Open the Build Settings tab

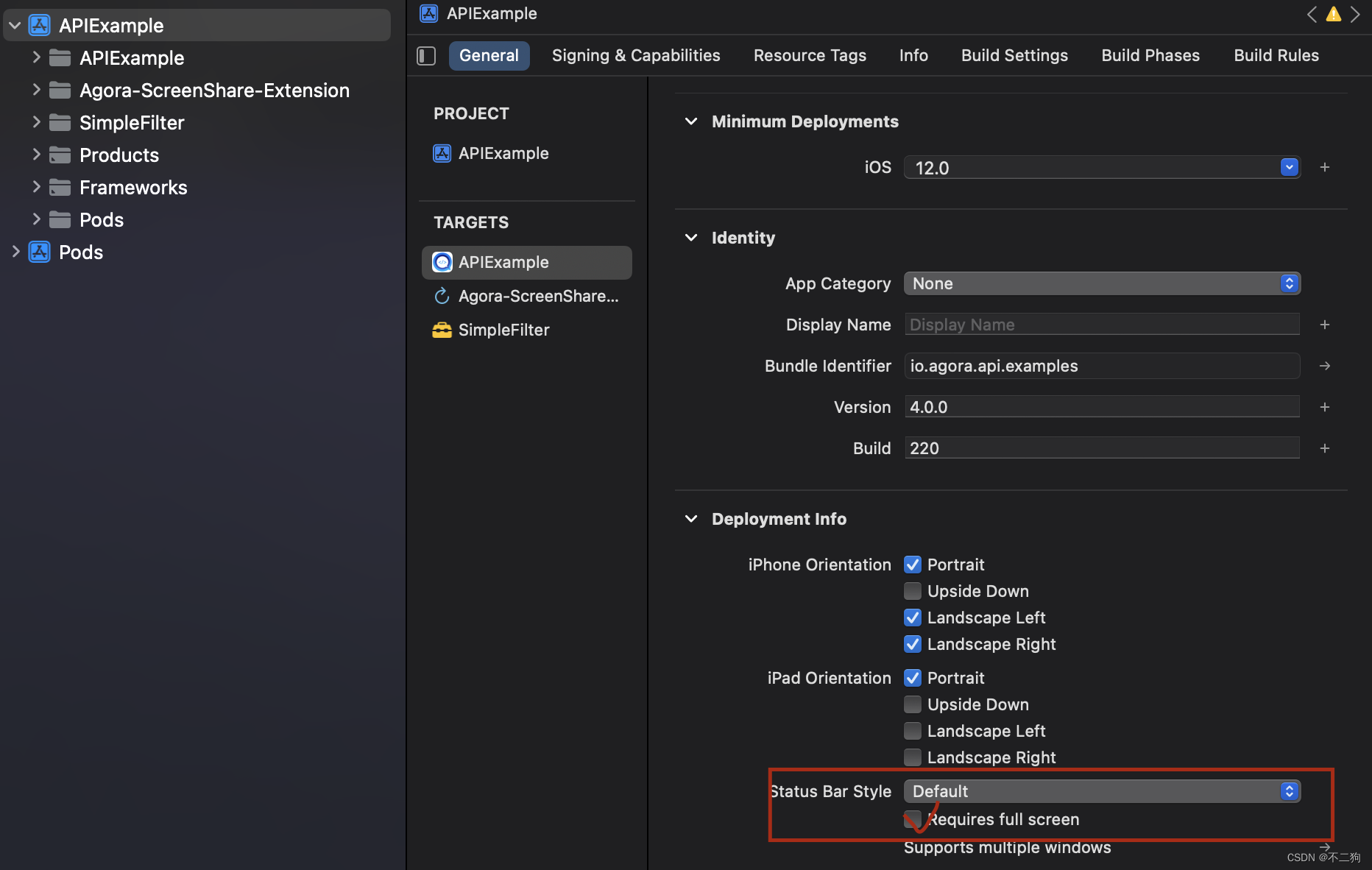pos(1014,56)
